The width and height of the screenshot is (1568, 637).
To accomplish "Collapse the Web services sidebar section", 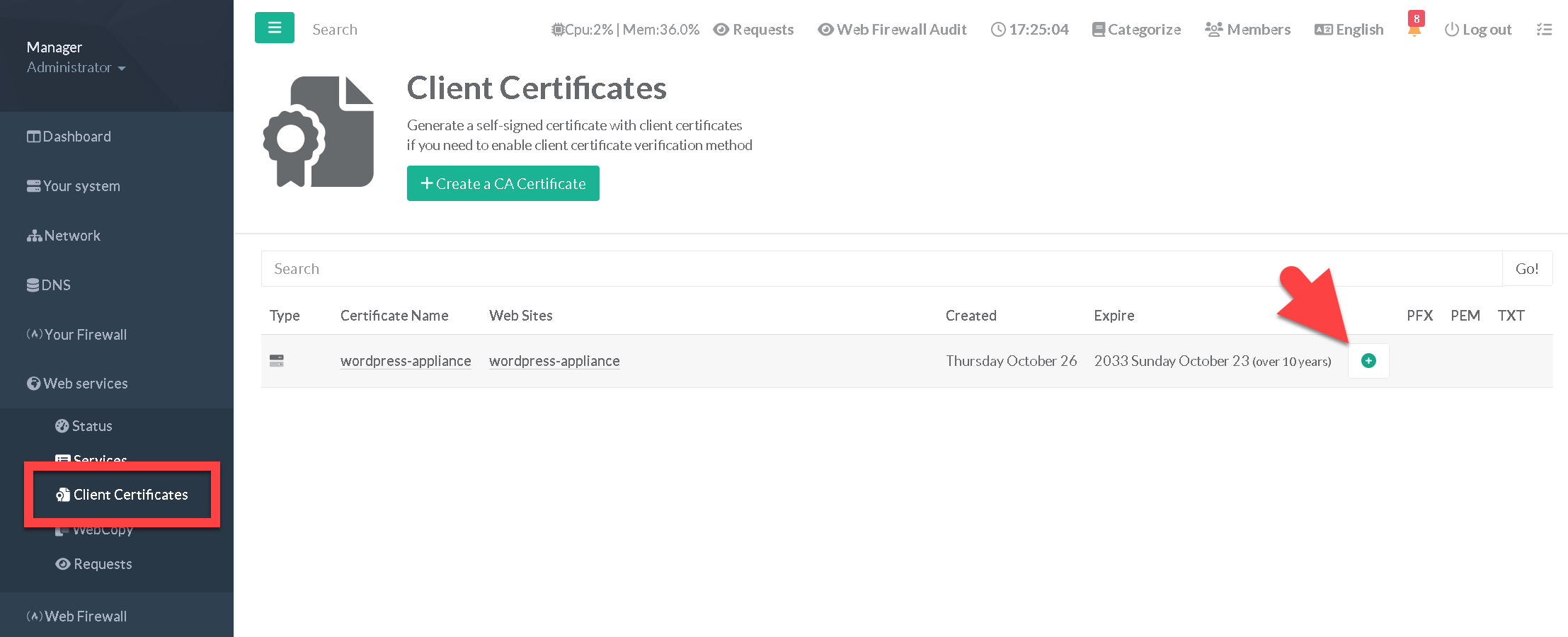I will (78, 384).
